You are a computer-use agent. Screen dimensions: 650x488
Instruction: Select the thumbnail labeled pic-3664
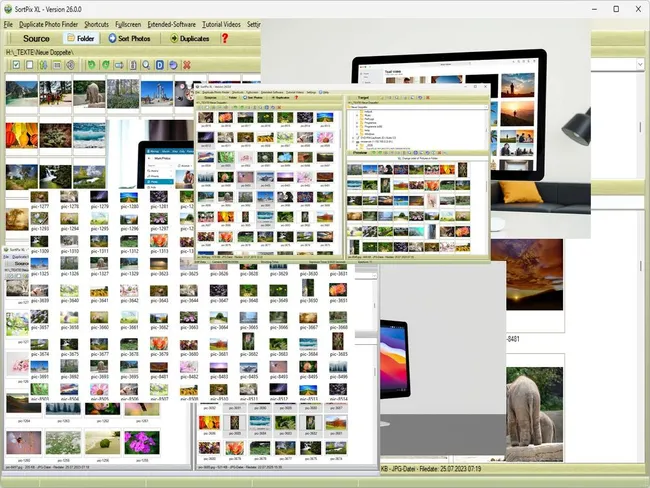[218, 320]
